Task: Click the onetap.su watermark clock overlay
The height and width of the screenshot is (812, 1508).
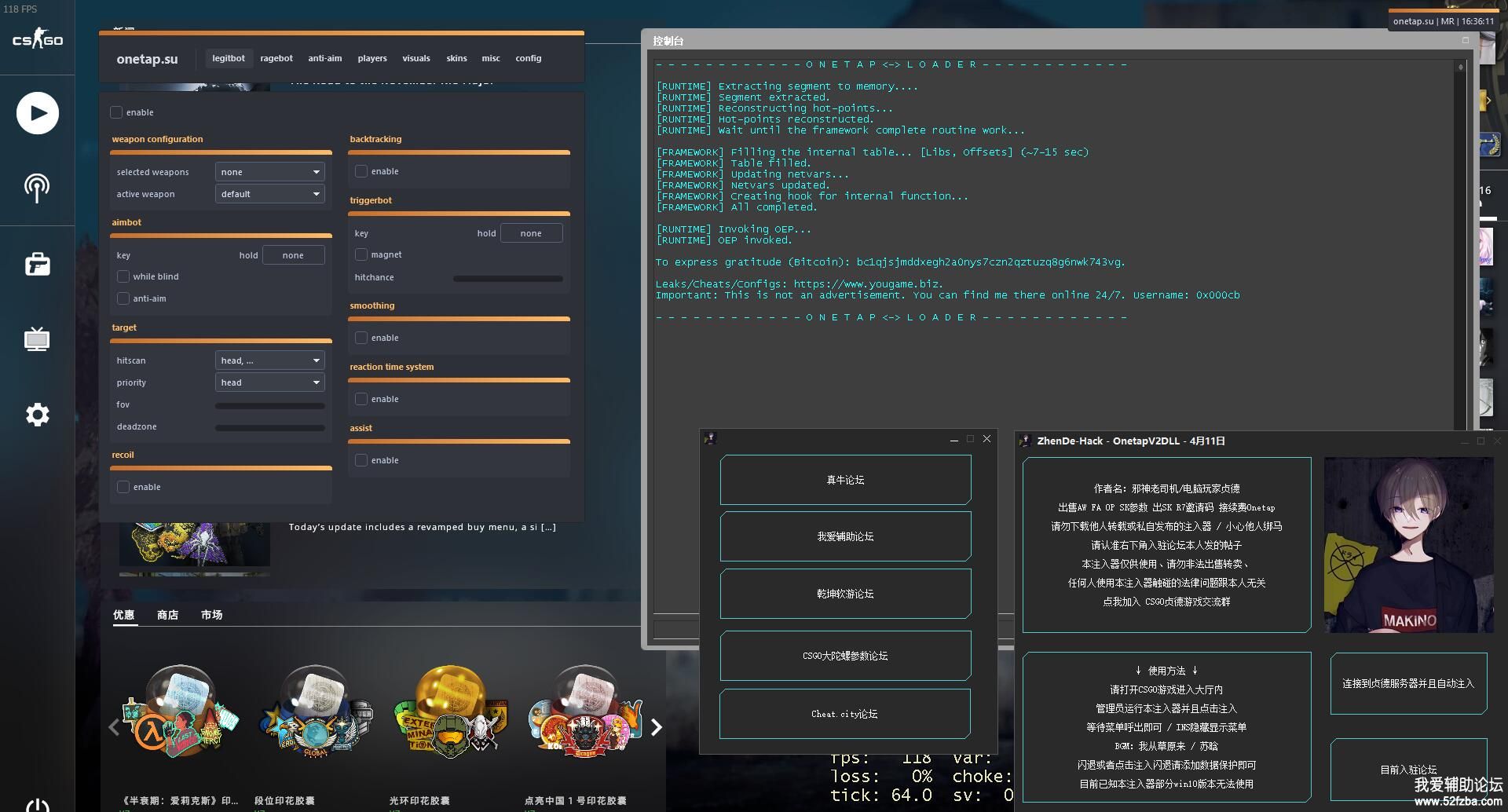Action: [1444, 21]
